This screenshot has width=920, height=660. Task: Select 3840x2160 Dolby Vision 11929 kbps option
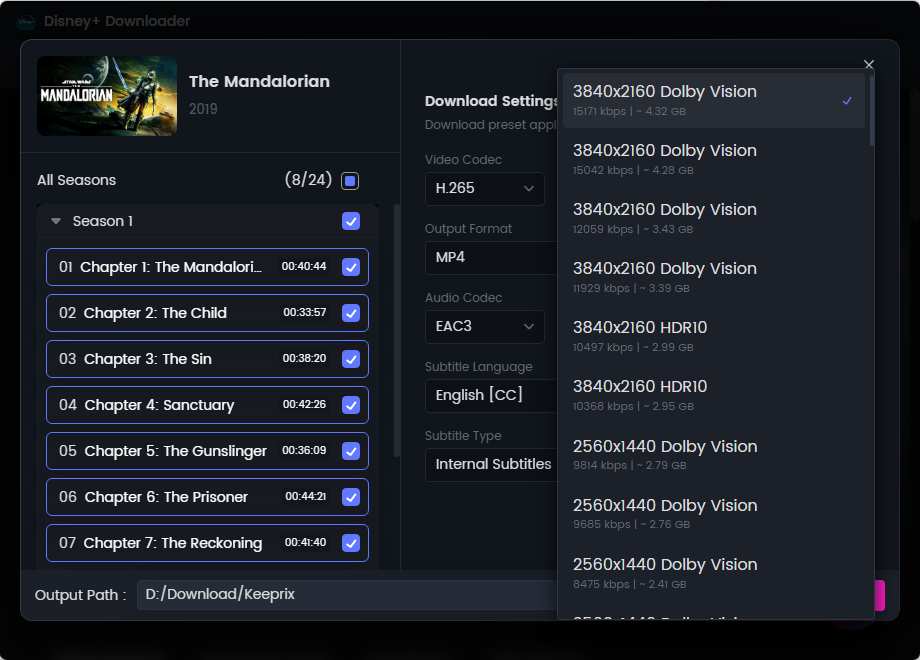(713, 277)
